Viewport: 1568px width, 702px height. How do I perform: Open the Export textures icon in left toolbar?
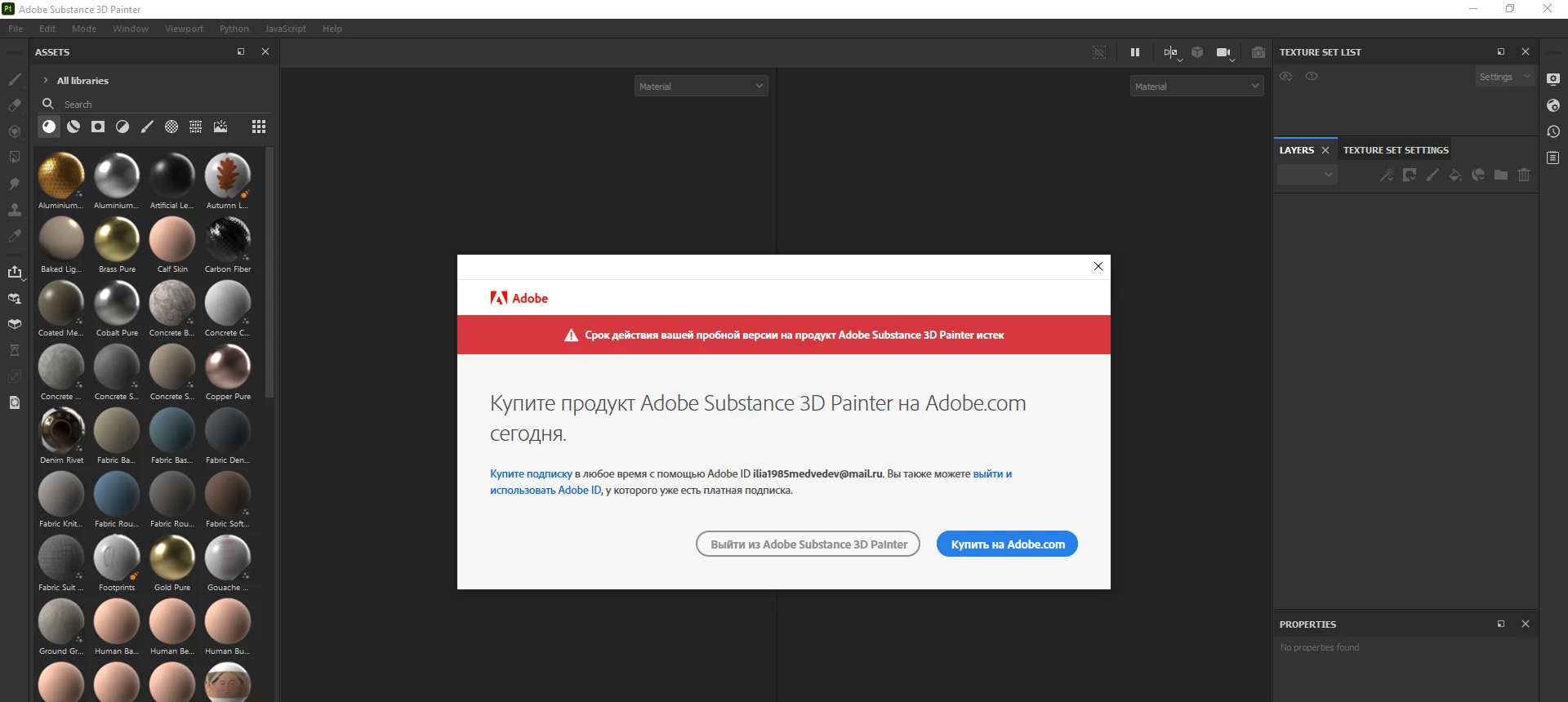point(15,272)
